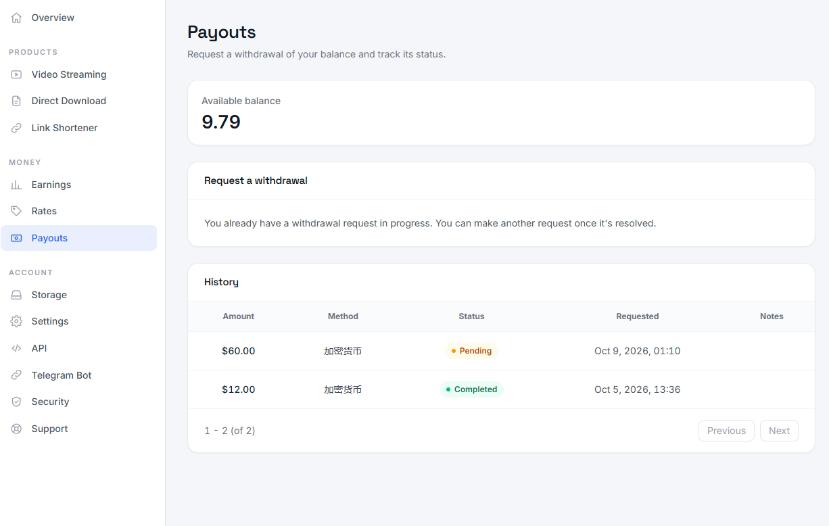Viewport: 829px width, 526px height.
Task: Click the Link Shortener chain icon
Action: tap(16, 128)
